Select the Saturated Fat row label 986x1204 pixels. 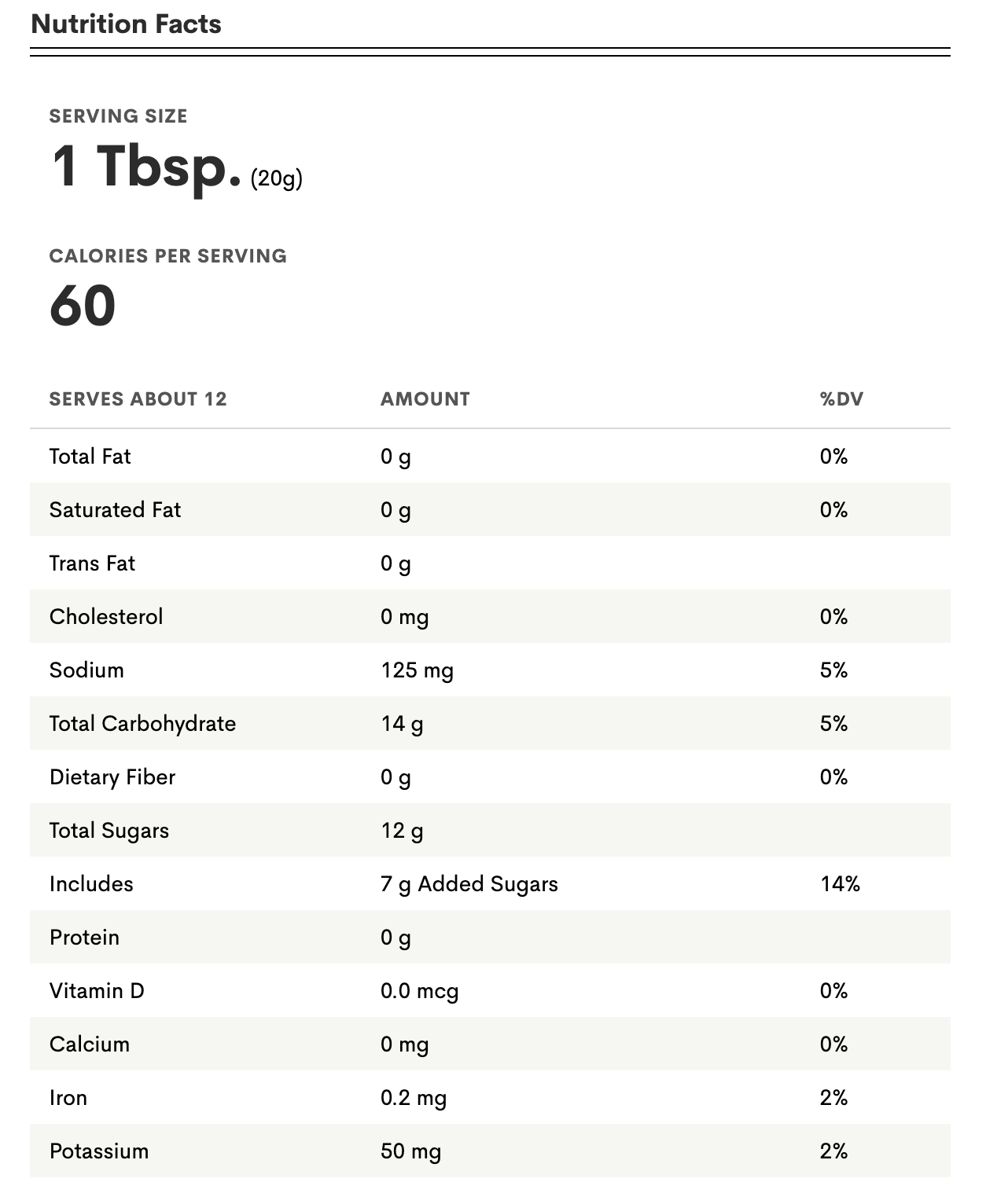(x=116, y=510)
